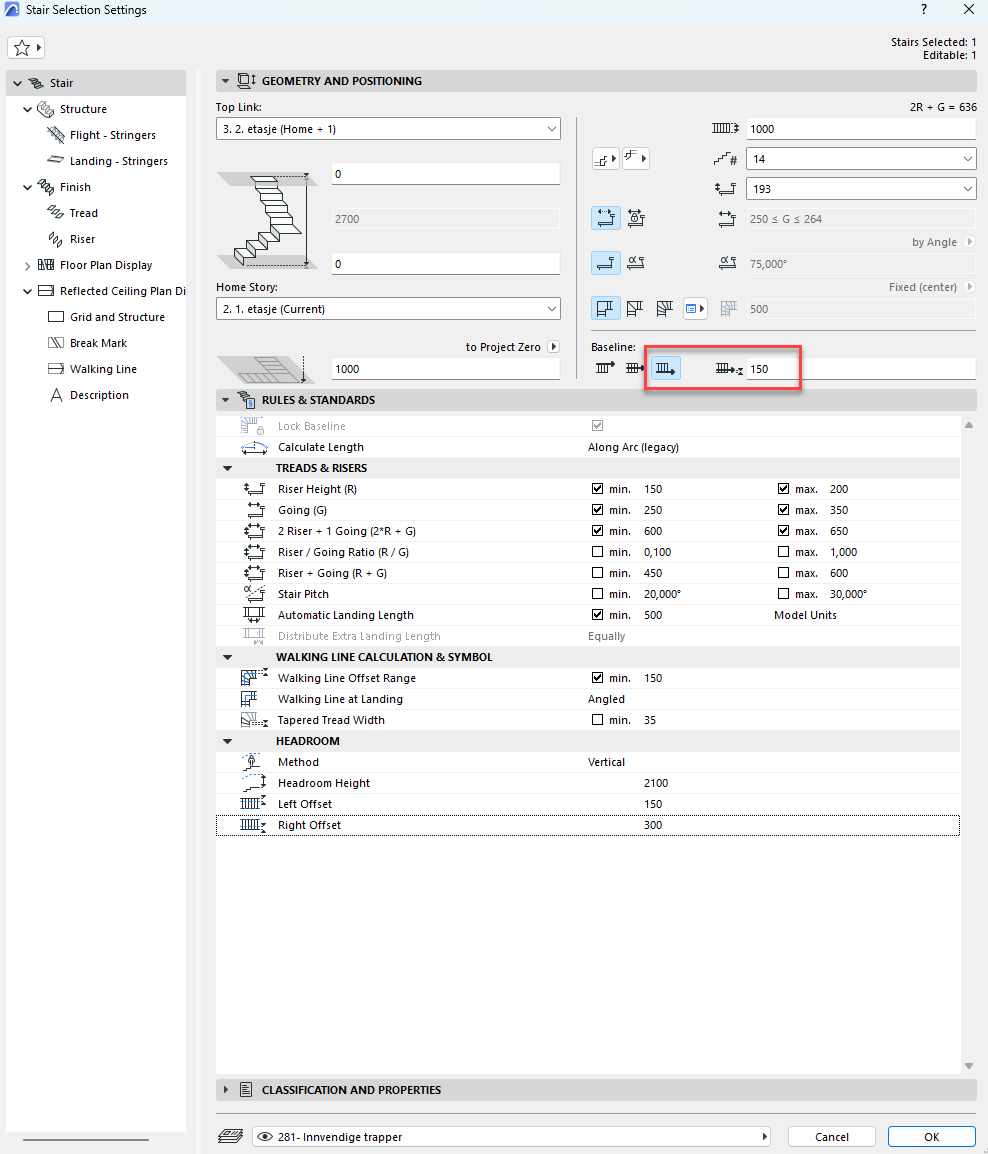Select Walking Line in the tree
The image size is (988, 1154).
pyautogui.click(x=103, y=369)
